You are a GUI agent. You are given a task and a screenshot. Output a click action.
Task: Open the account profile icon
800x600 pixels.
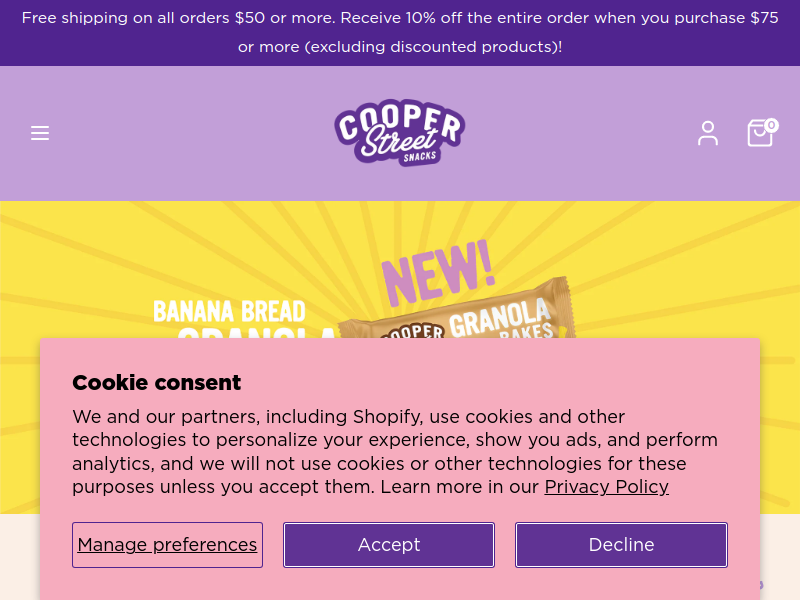coord(708,133)
